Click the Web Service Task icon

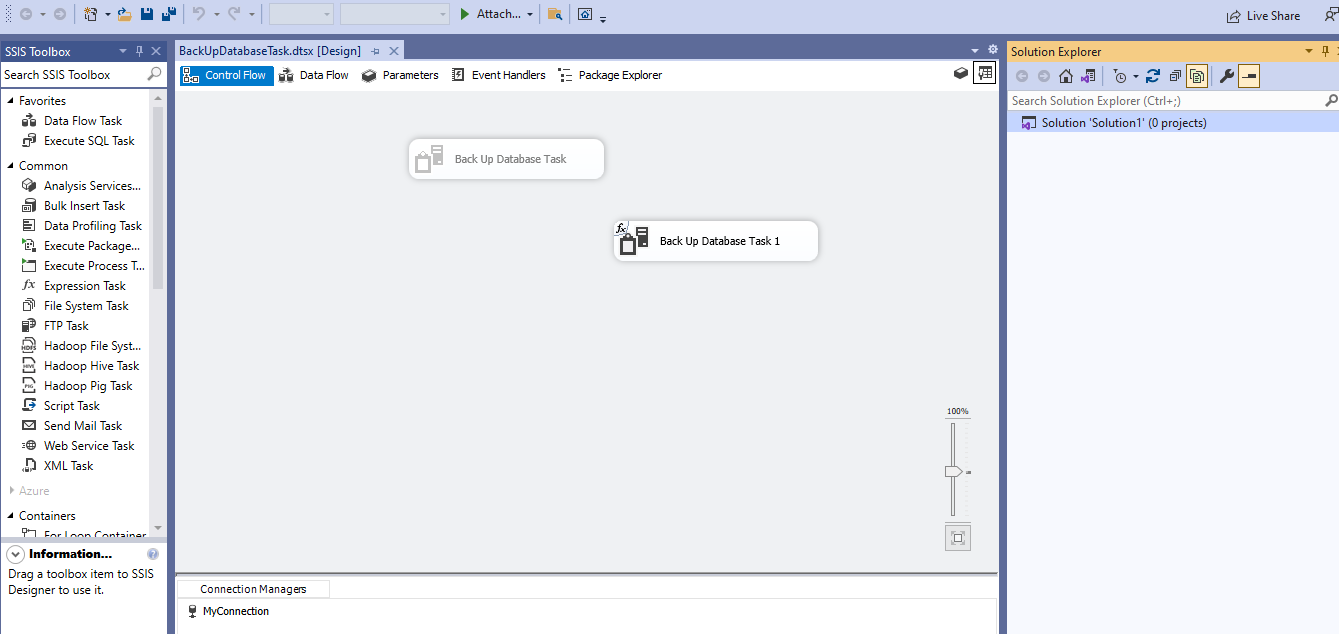(x=29, y=446)
